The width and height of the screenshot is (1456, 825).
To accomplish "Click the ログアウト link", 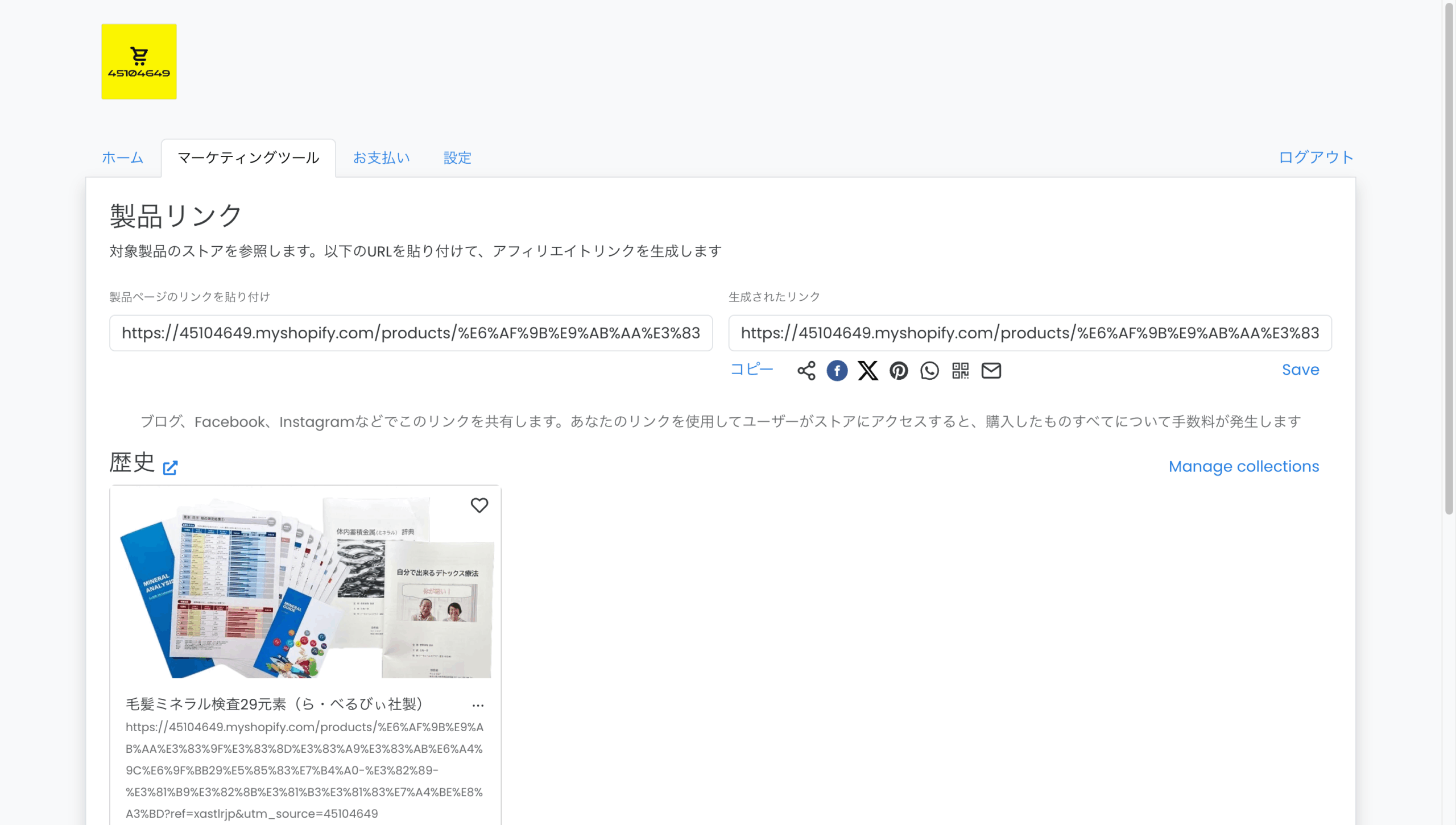I will pyautogui.click(x=1316, y=157).
